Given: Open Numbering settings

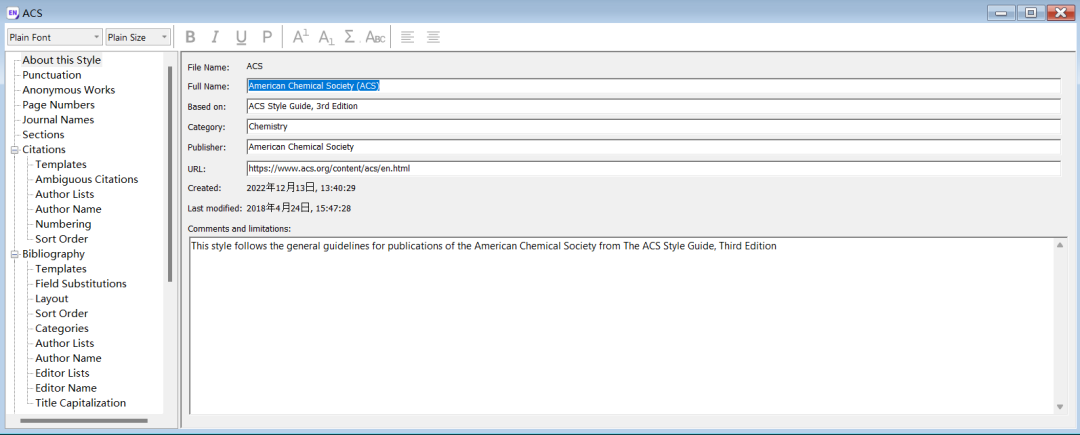Looking at the screenshot, I should pyautogui.click(x=63, y=224).
